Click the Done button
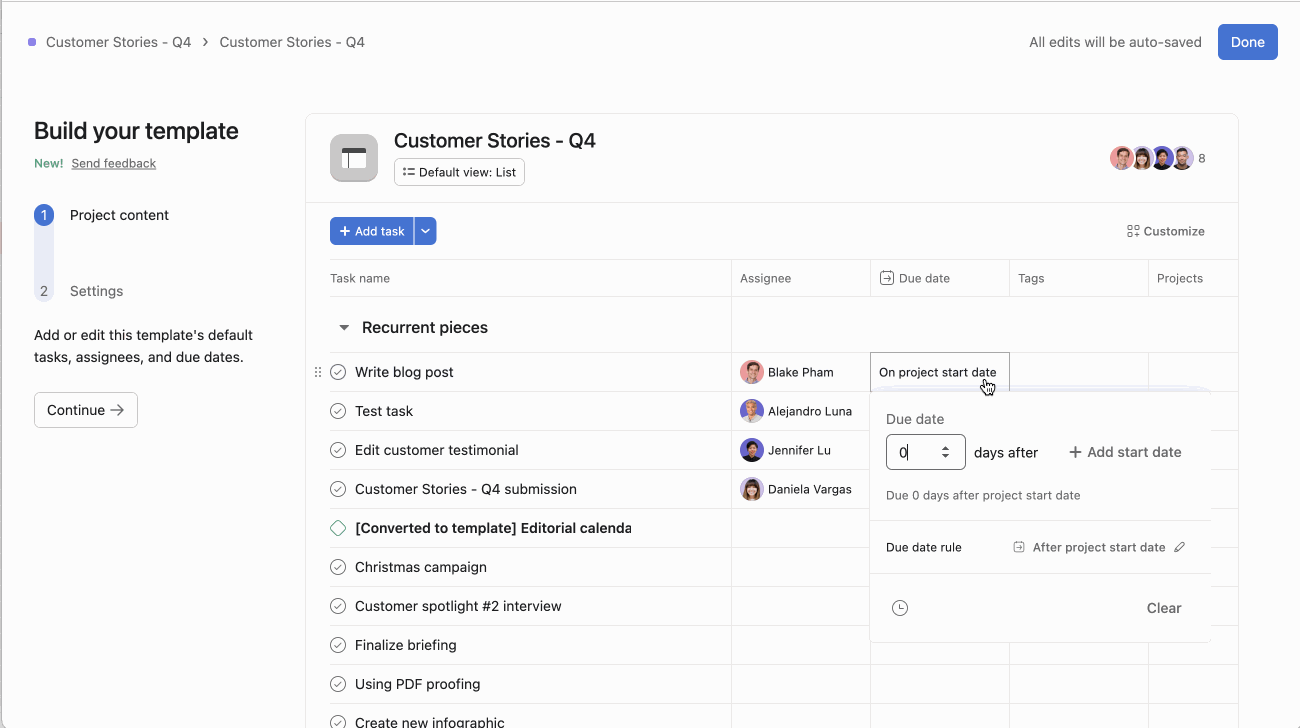1300x728 pixels. 1247,42
